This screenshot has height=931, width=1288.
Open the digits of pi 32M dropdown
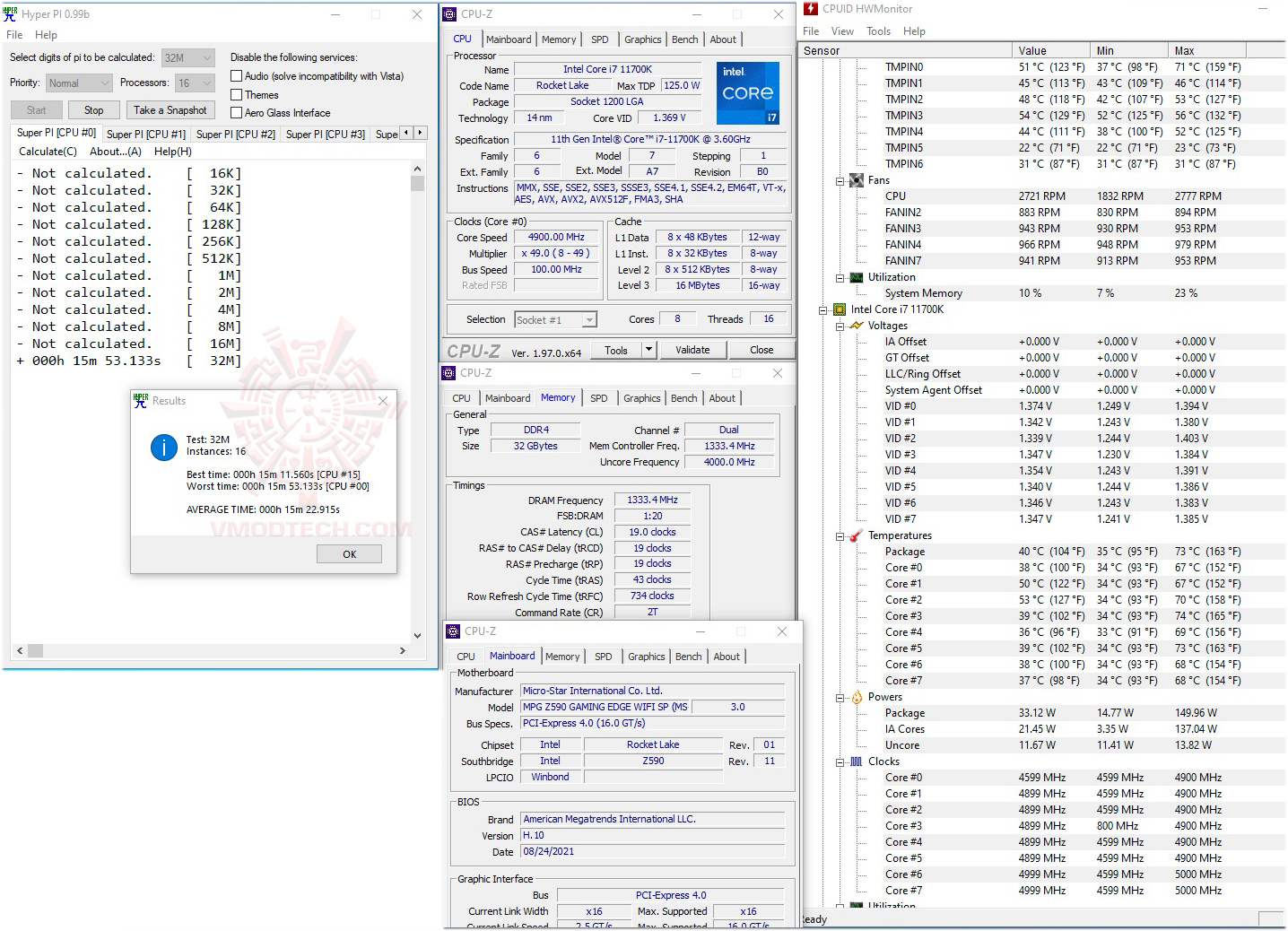(188, 57)
